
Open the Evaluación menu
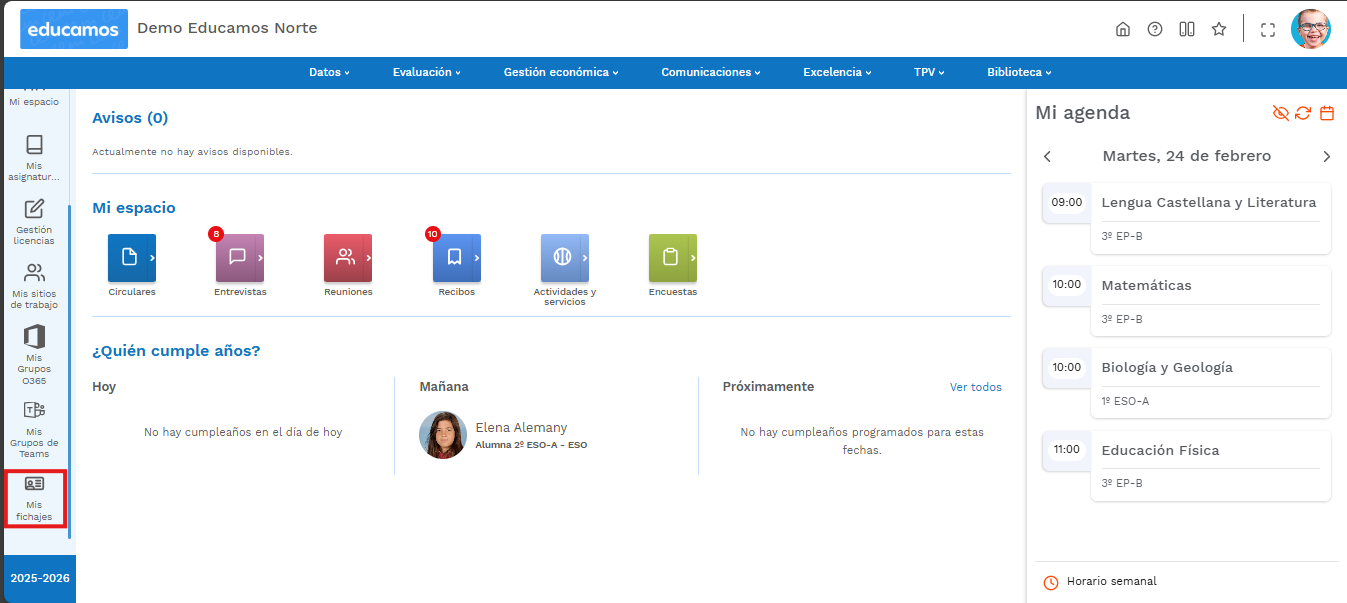click(426, 72)
